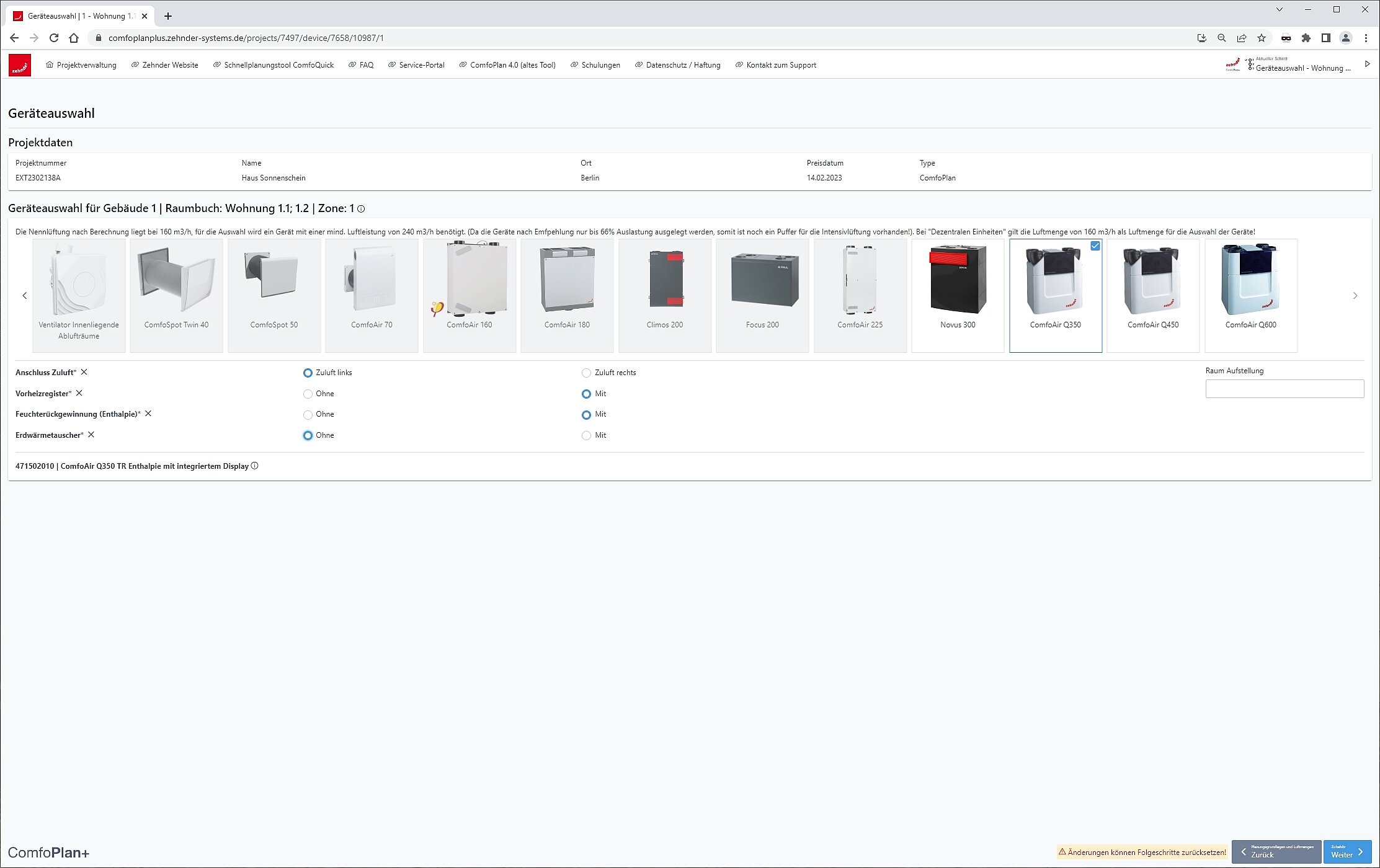Click the Raum Aufstellung input field
This screenshot has width=1380, height=868.
point(1284,389)
